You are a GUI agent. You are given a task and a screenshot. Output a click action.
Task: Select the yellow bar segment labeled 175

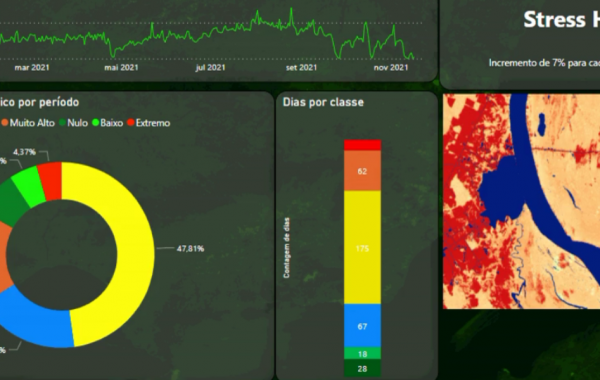pyautogui.click(x=362, y=248)
